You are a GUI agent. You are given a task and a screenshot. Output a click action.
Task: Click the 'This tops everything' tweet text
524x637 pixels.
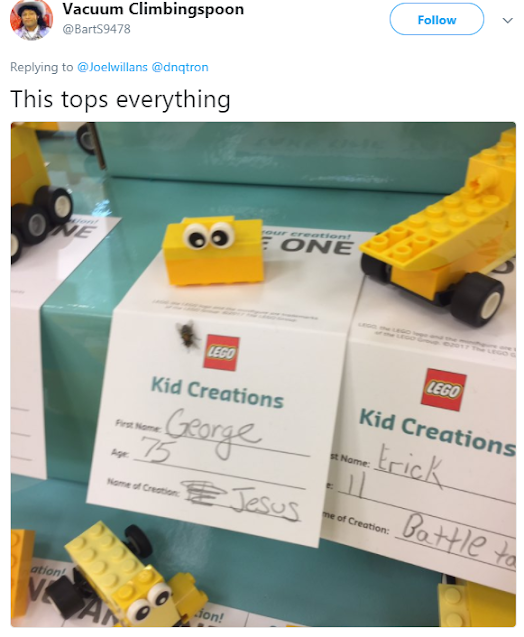tap(120, 100)
